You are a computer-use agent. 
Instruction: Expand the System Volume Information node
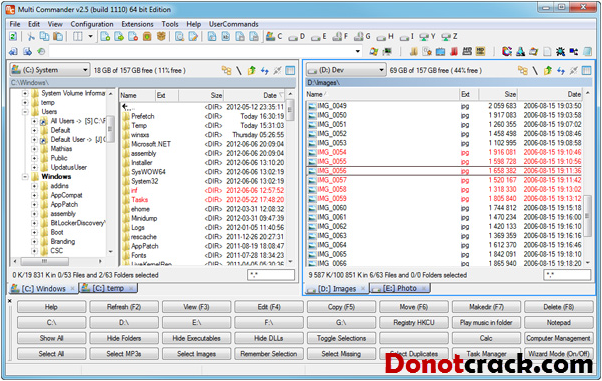[x=25, y=93]
